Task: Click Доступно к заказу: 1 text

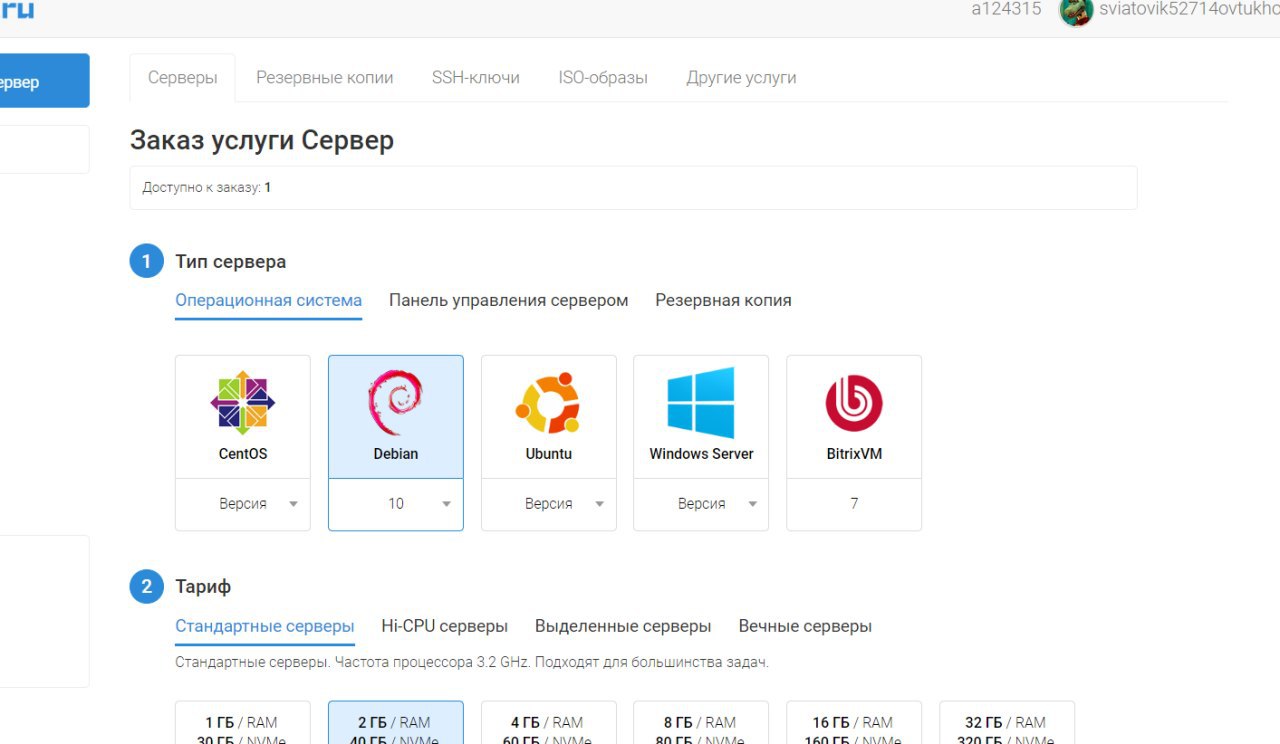Action: [207, 188]
